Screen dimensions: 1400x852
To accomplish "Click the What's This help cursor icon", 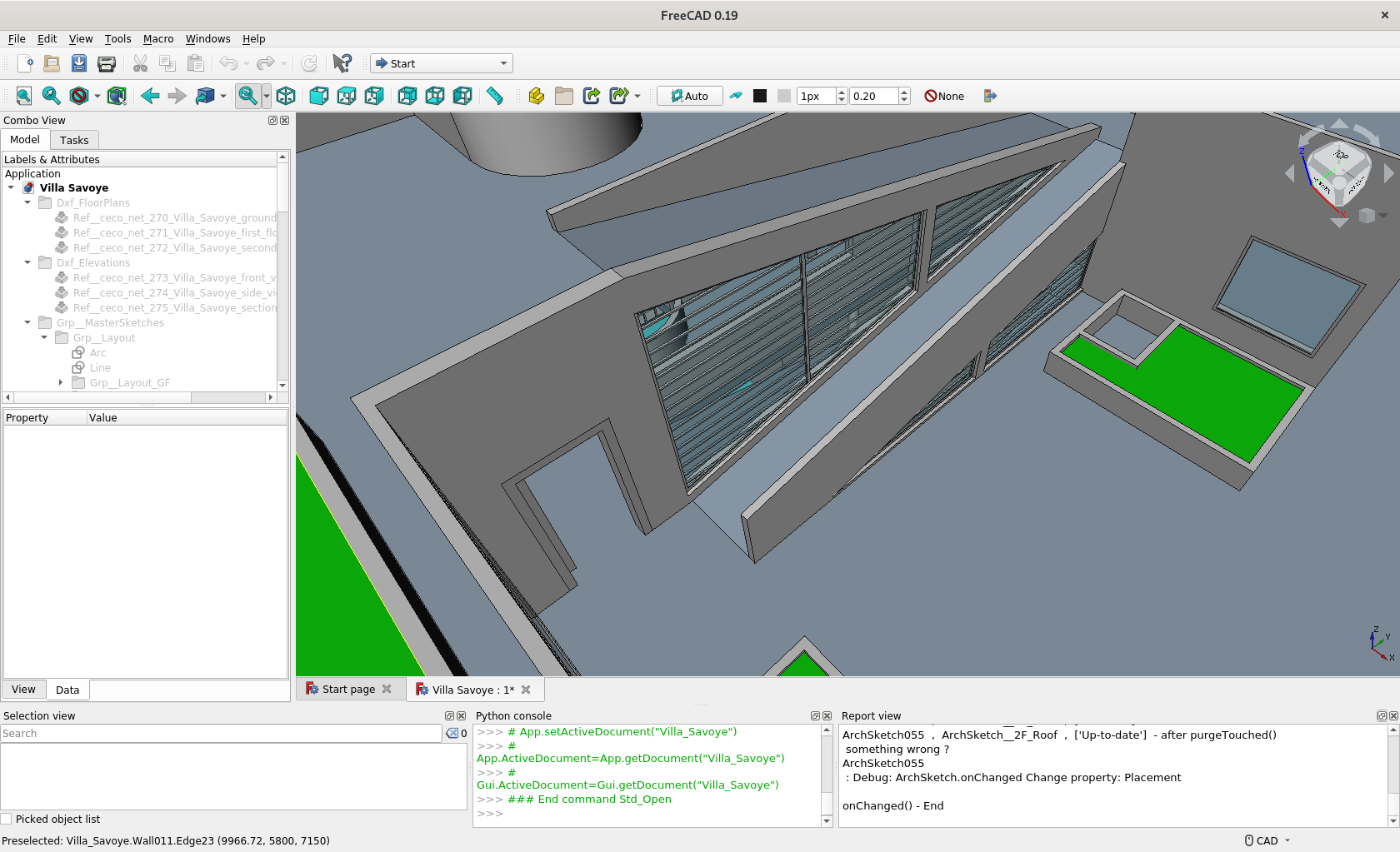I will tap(342, 63).
